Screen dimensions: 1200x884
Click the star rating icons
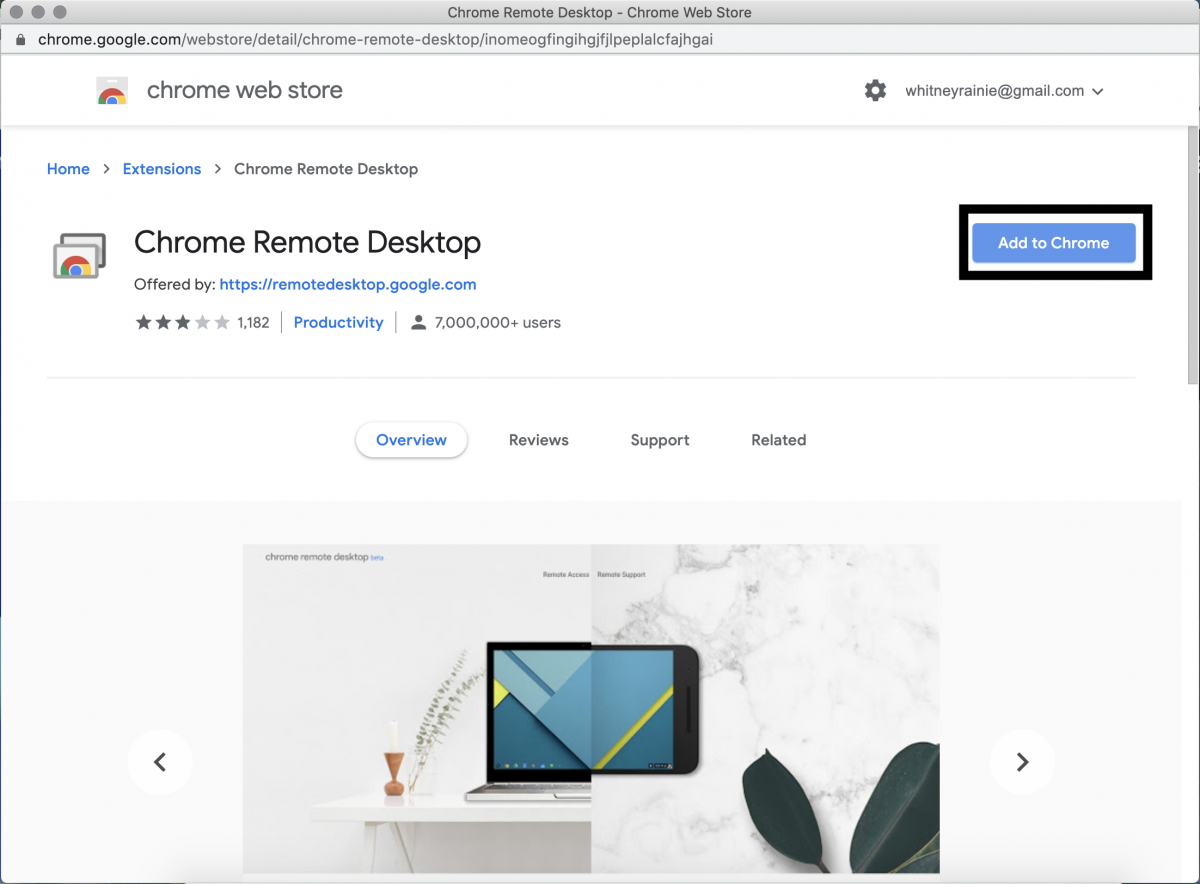pyautogui.click(x=182, y=322)
